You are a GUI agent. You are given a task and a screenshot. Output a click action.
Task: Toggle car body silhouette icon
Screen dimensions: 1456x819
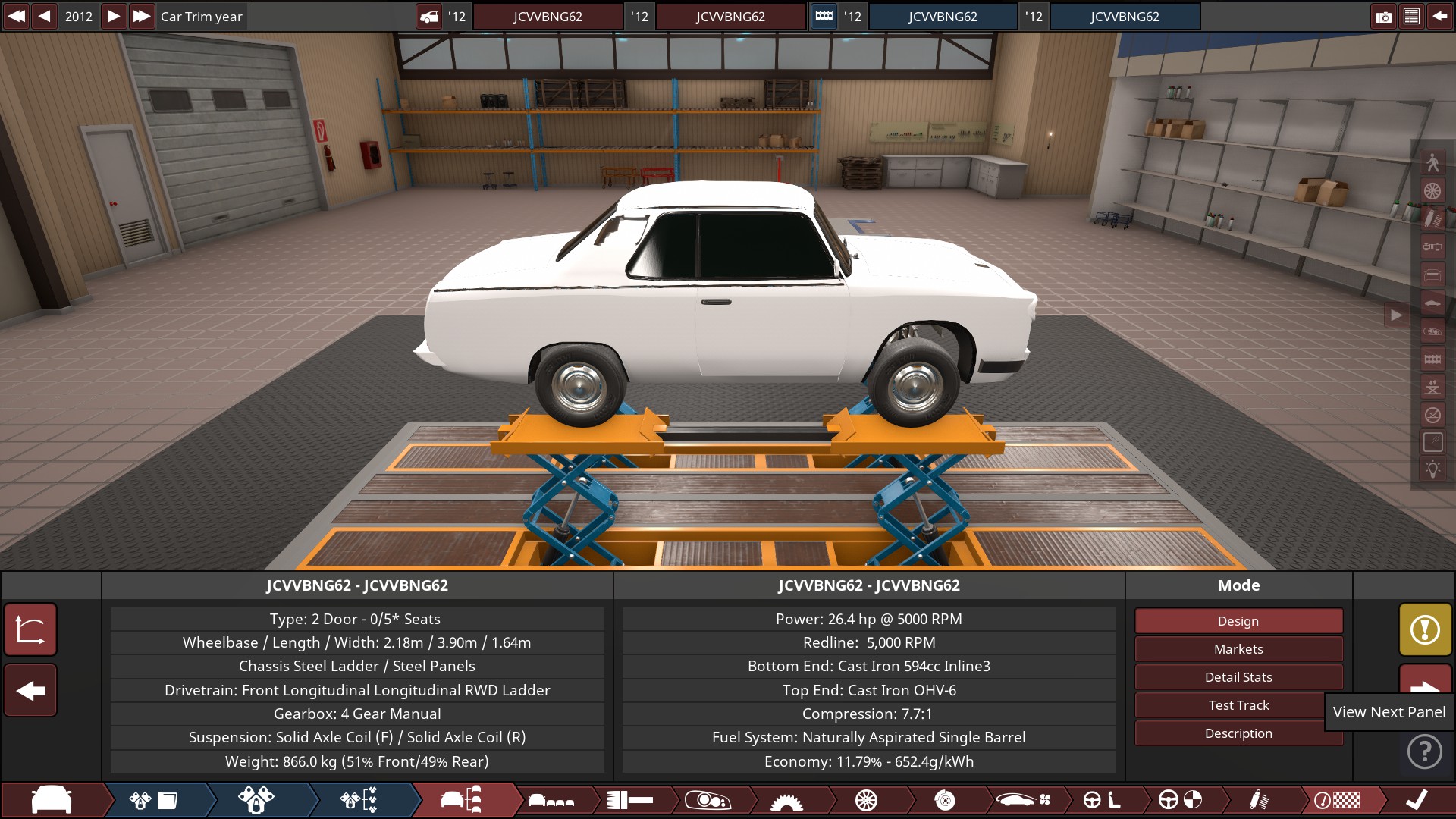point(1432,303)
